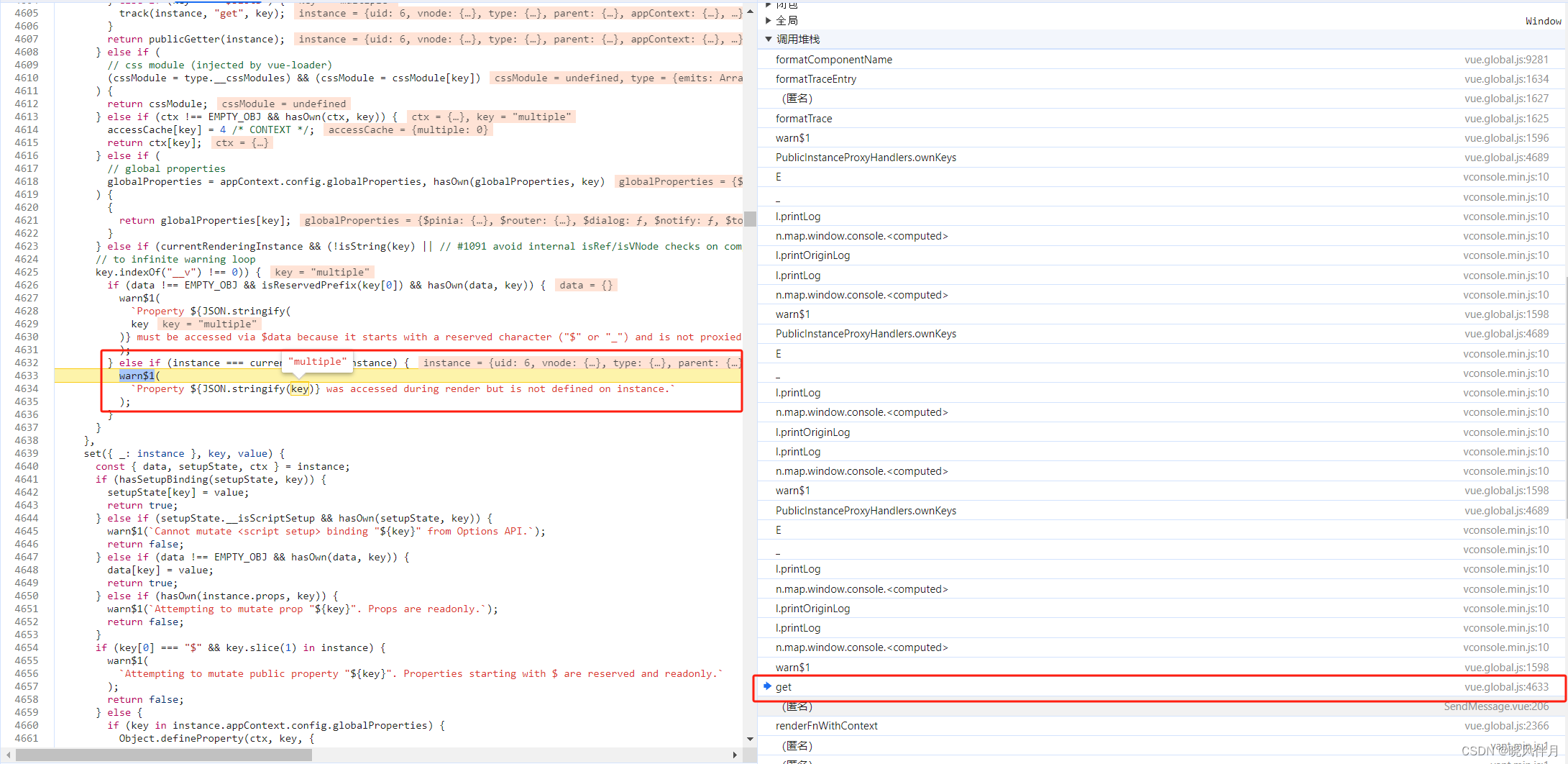Click inline value accessCache = {multiple: 0}

coord(408,129)
